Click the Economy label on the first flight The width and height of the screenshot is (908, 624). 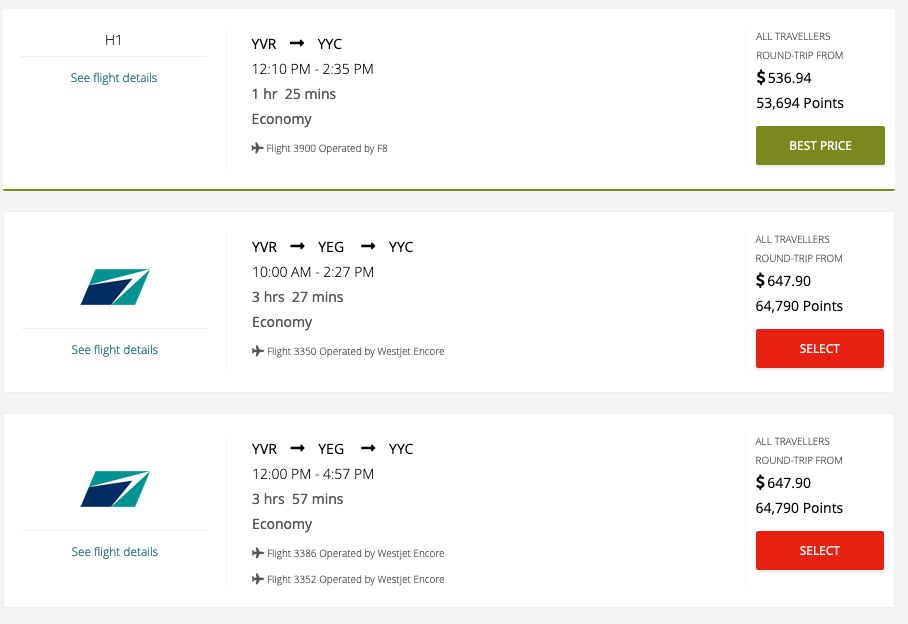tap(282, 120)
